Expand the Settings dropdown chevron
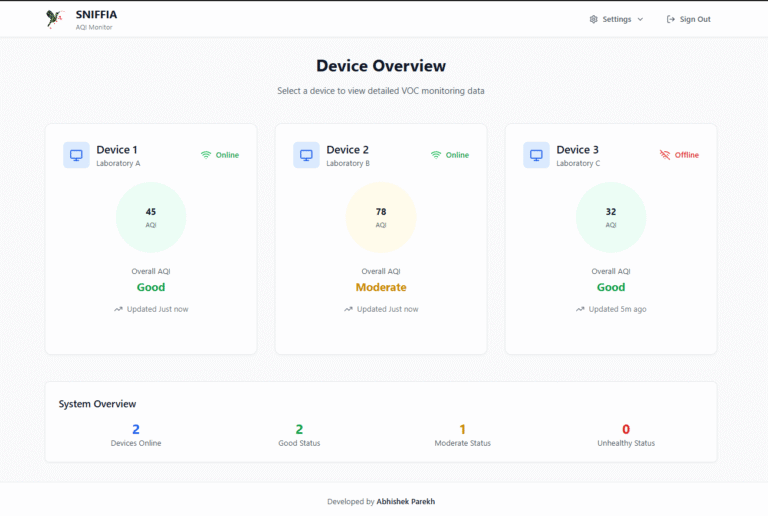The height and width of the screenshot is (516, 768). (x=640, y=19)
